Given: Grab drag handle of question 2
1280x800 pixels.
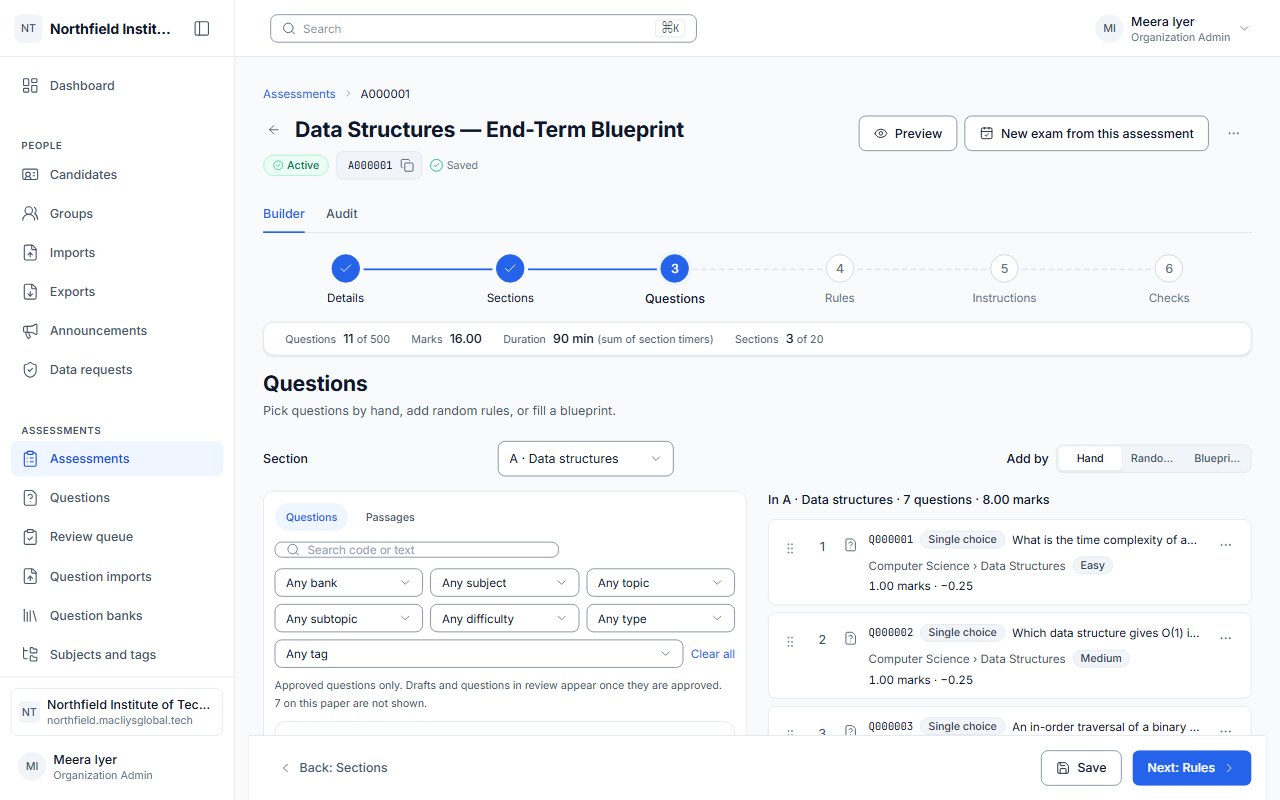Looking at the screenshot, I should coord(790,641).
